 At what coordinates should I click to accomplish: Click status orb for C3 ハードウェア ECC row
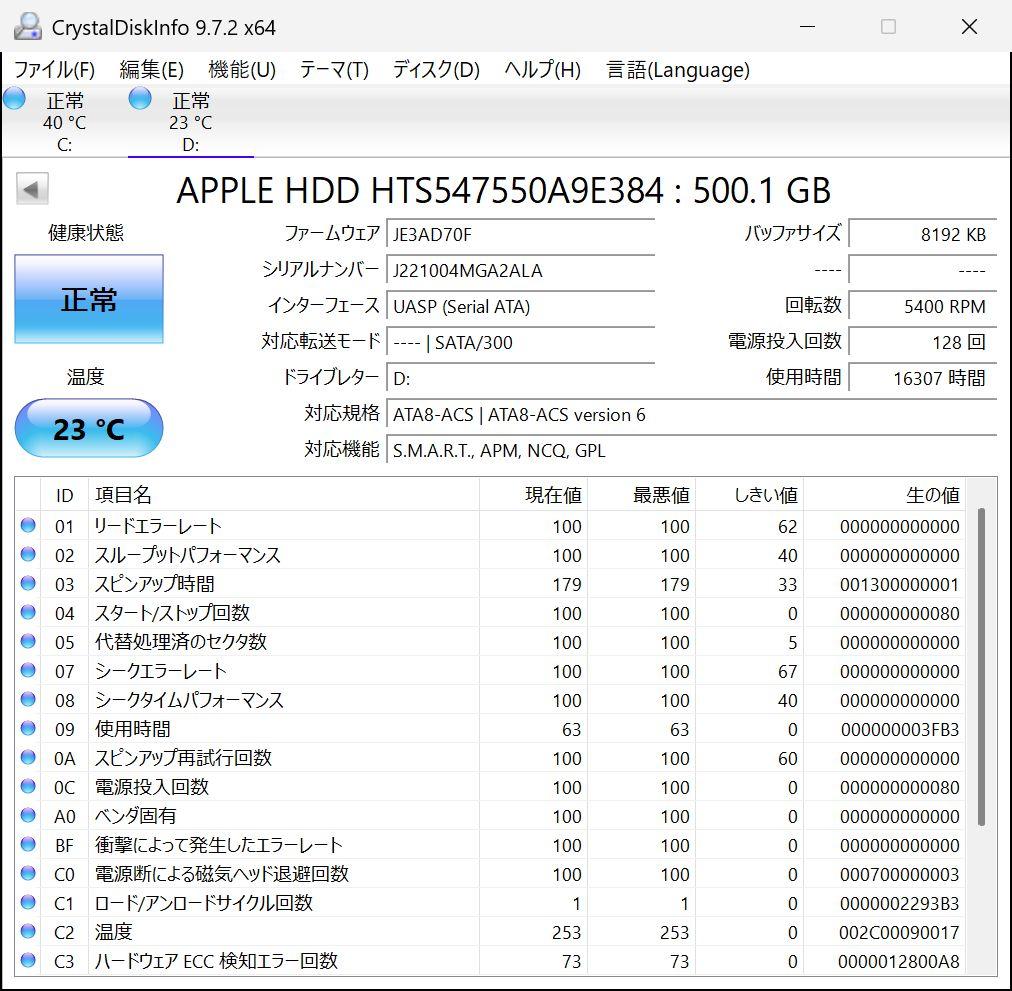point(28,961)
